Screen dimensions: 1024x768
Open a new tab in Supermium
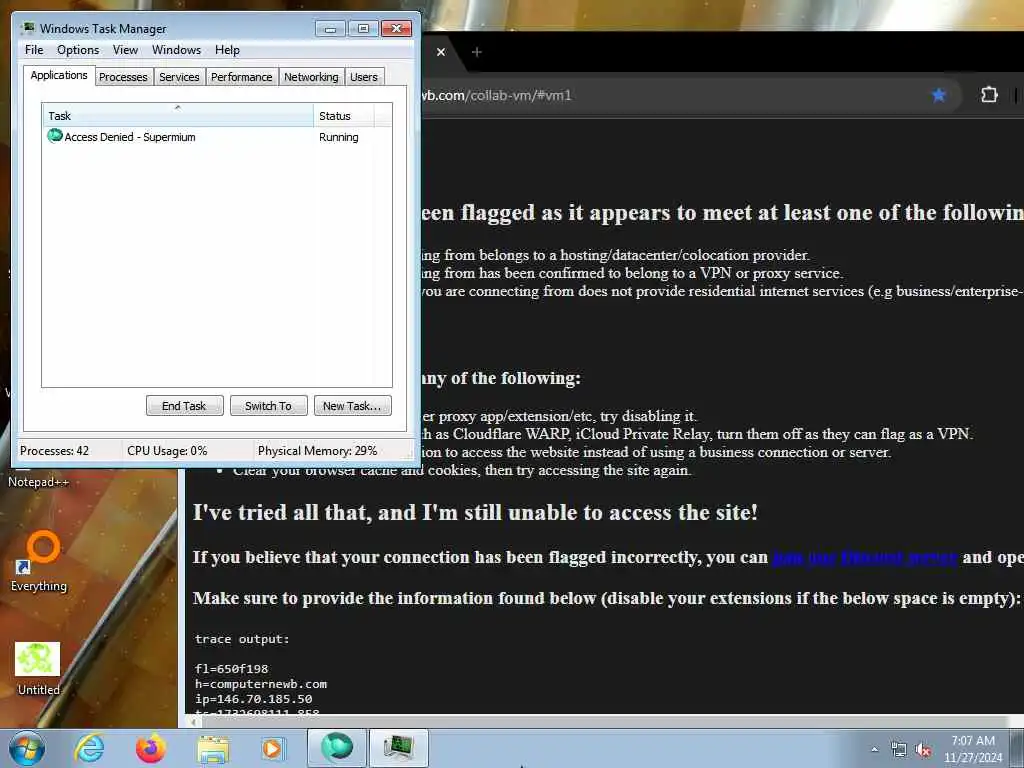pyautogui.click(x=477, y=52)
